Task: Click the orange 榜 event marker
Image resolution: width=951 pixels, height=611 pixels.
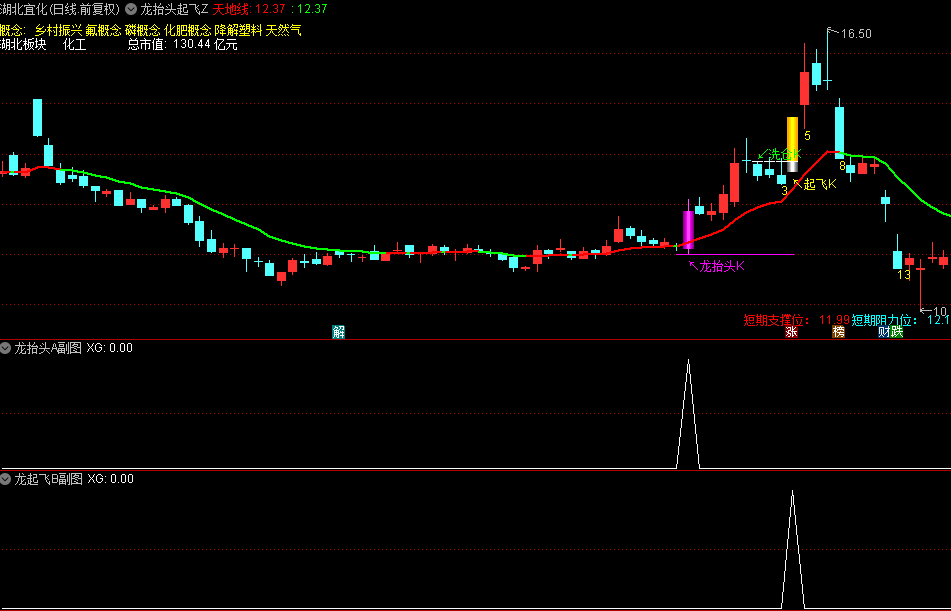Action: 838,331
